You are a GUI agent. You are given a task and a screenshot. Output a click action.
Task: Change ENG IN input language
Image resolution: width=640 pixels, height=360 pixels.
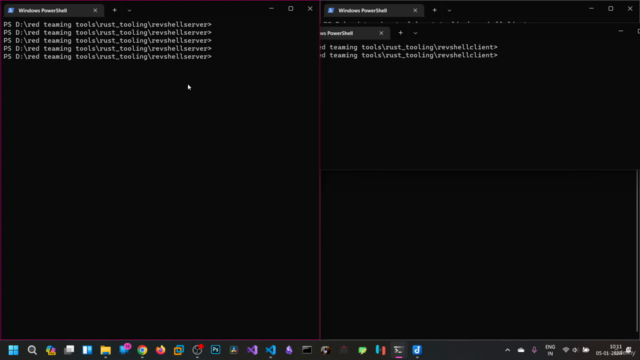550,350
